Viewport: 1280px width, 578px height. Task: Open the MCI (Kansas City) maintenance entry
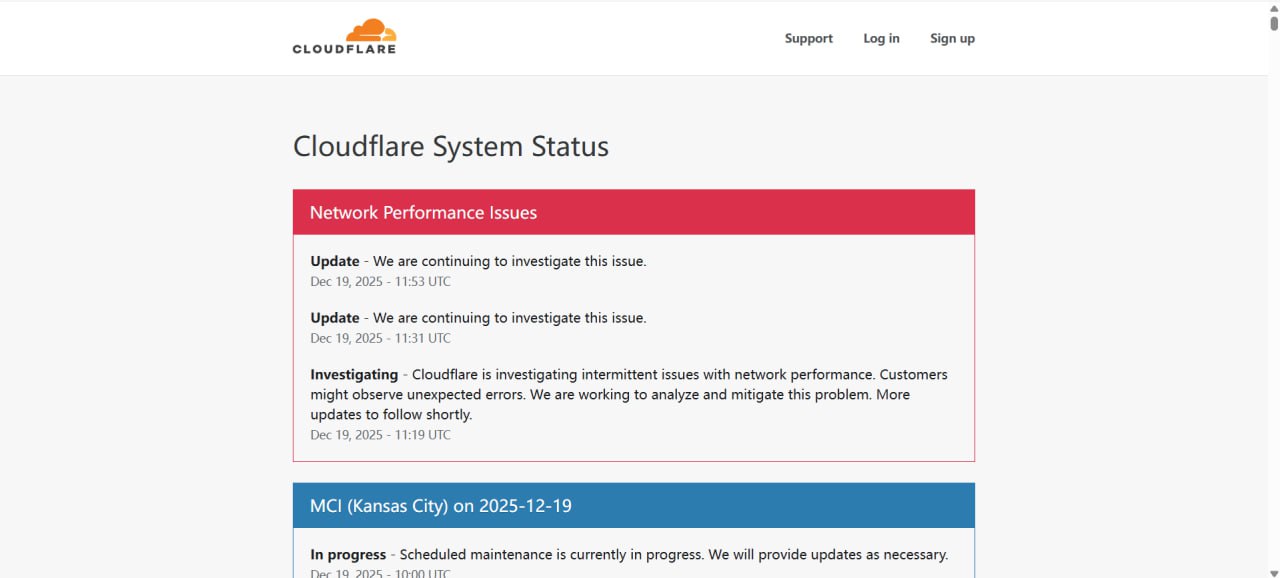click(x=440, y=505)
